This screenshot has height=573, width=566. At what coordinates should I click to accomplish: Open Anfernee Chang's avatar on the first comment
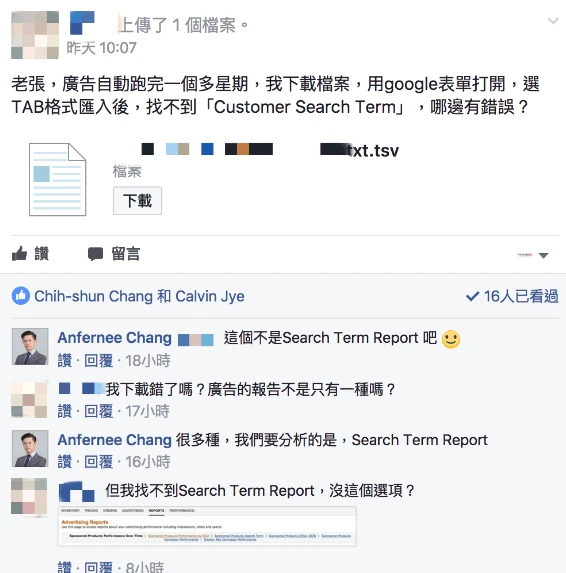coord(30,346)
